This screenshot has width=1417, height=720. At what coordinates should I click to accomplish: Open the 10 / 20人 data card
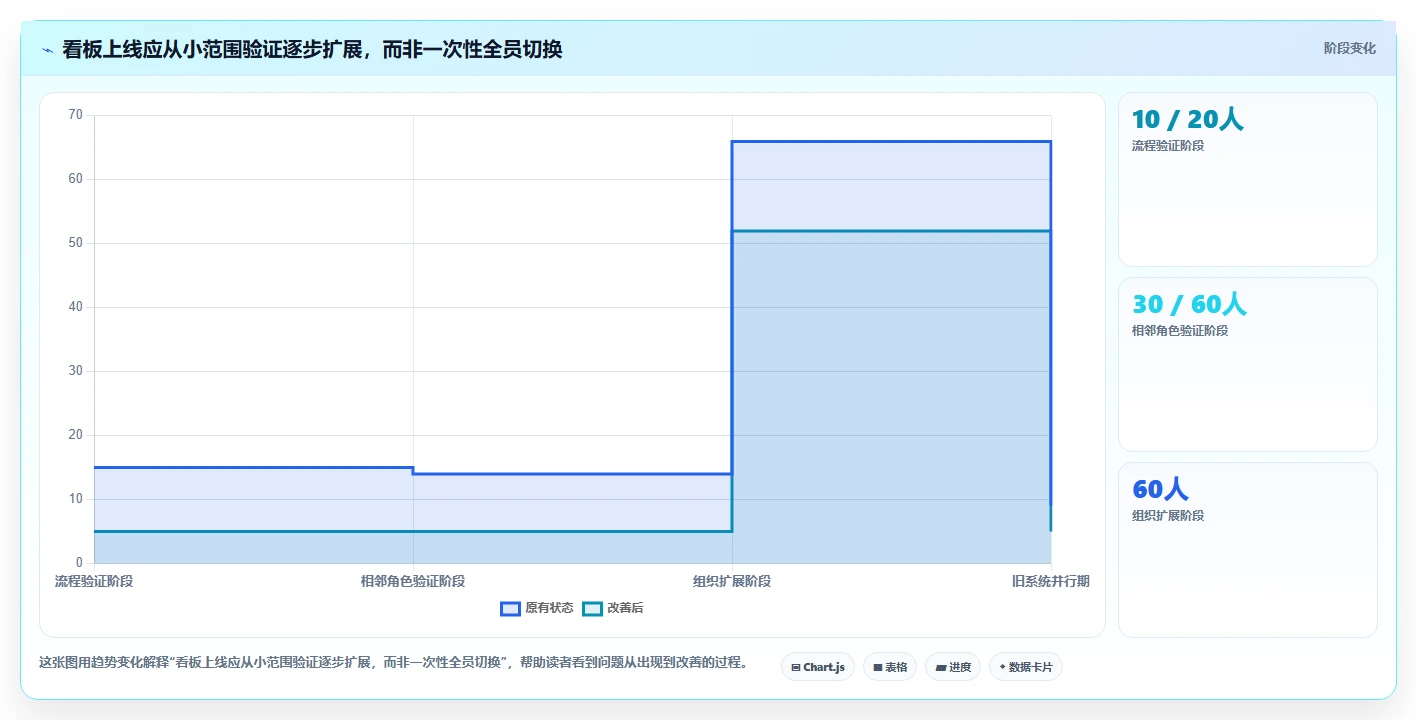click(x=1247, y=179)
